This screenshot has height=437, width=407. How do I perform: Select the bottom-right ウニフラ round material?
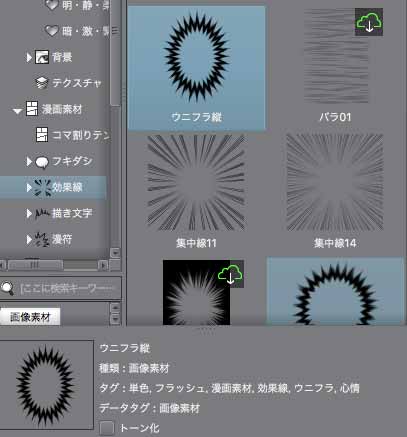point(335,291)
